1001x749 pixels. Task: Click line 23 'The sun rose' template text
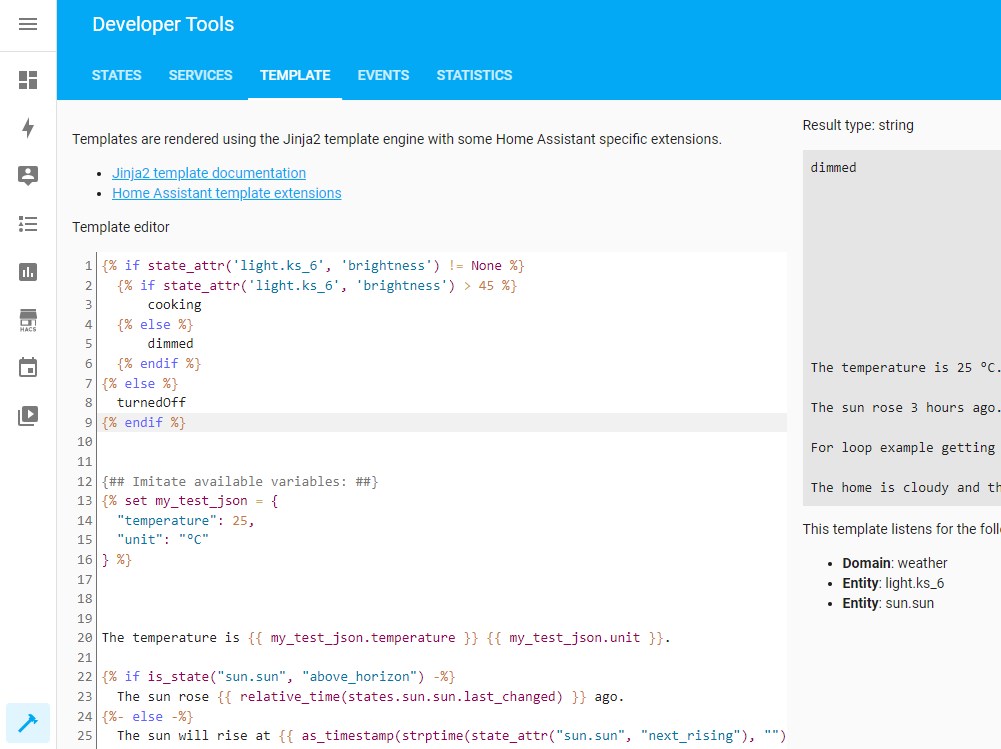370,697
